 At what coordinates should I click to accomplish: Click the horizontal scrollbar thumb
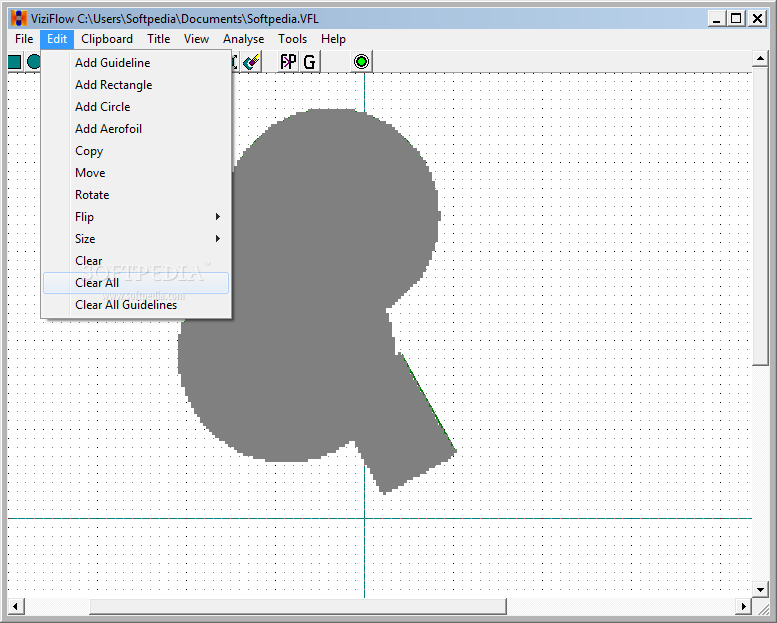click(298, 606)
